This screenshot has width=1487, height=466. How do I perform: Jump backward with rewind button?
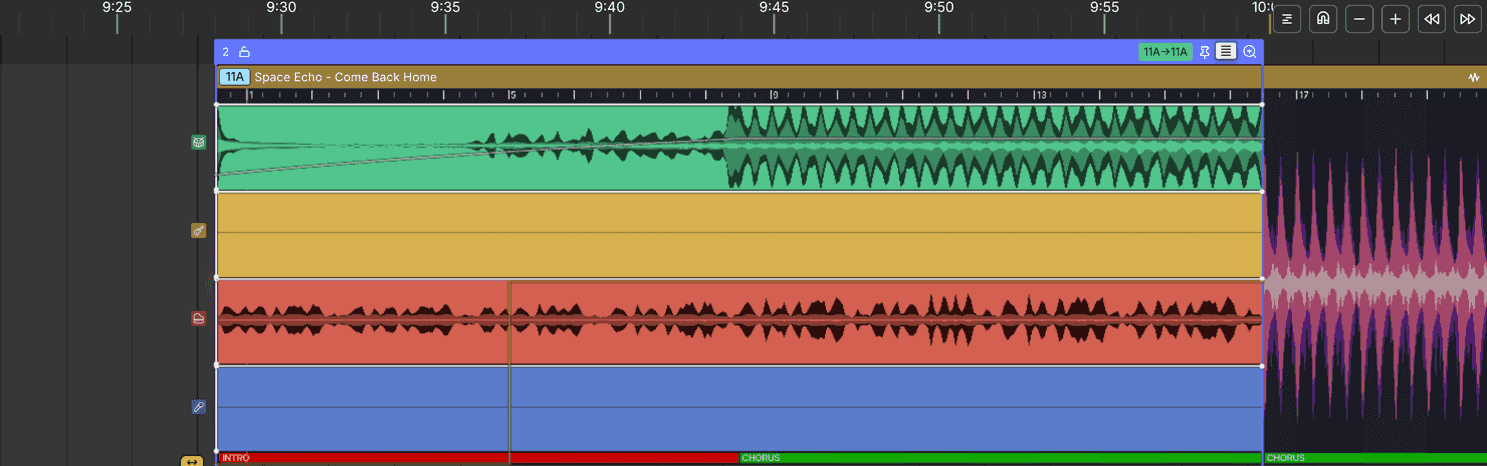point(1432,19)
